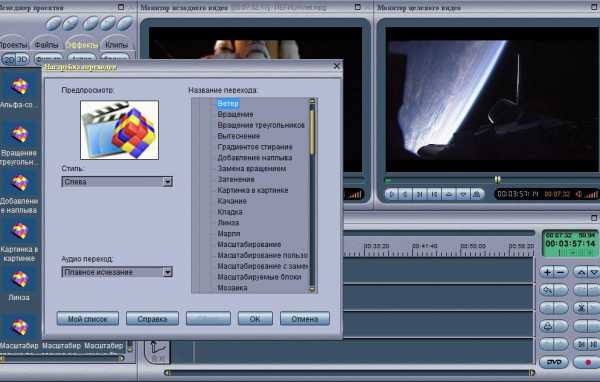
Task: Select Кладка in the transition list
Action: click(x=230, y=212)
